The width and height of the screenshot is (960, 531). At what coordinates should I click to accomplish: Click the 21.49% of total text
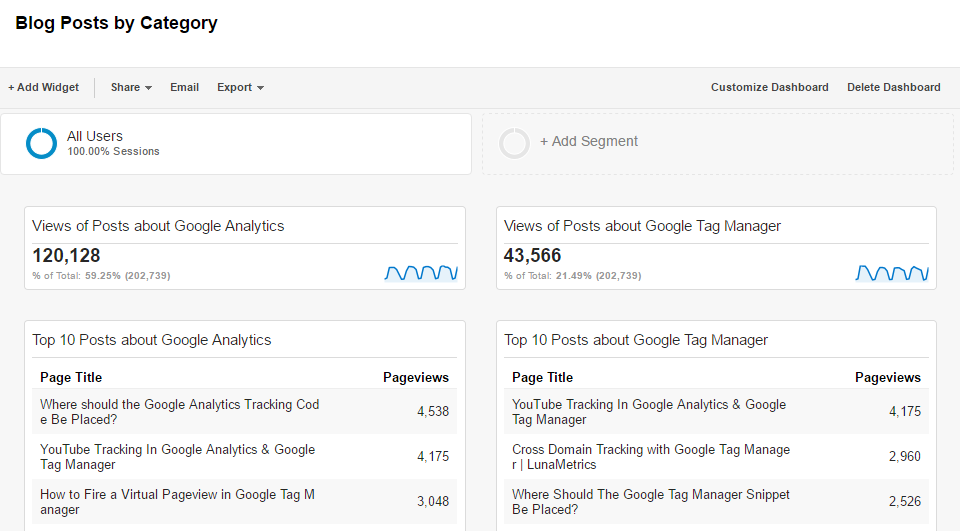(x=572, y=276)
